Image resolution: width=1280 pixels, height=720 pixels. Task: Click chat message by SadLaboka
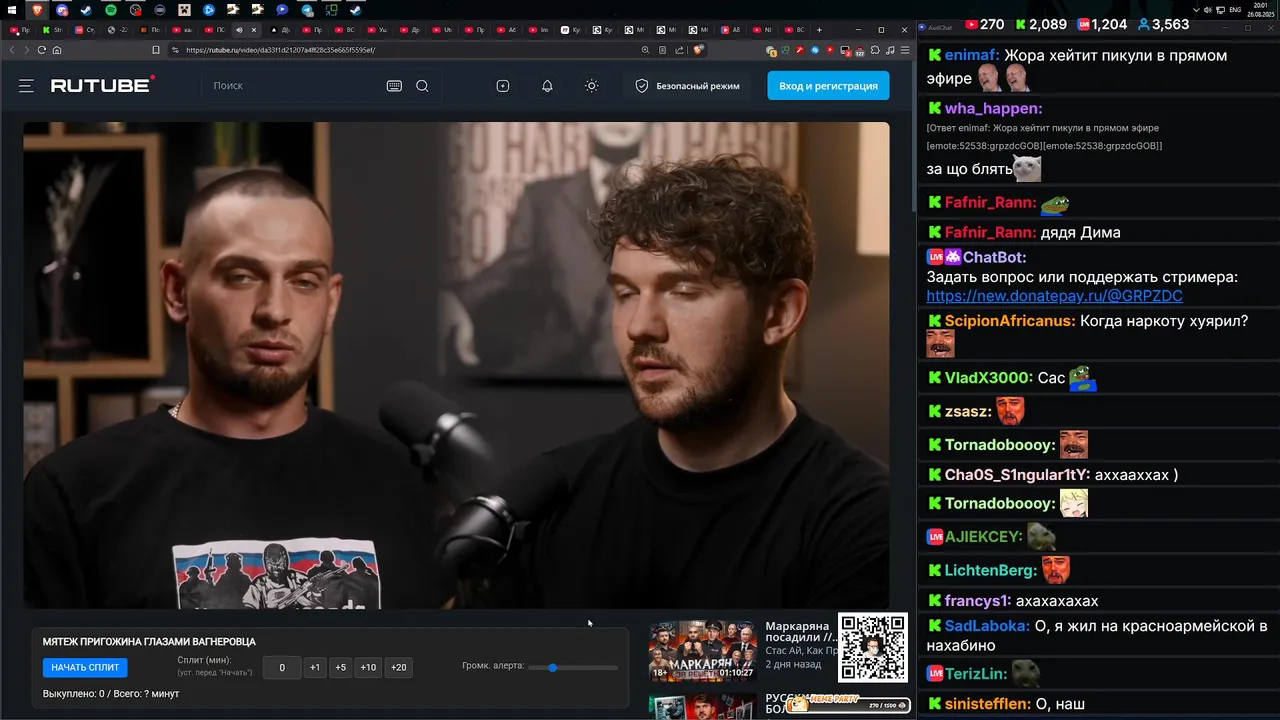point(1097,635)
